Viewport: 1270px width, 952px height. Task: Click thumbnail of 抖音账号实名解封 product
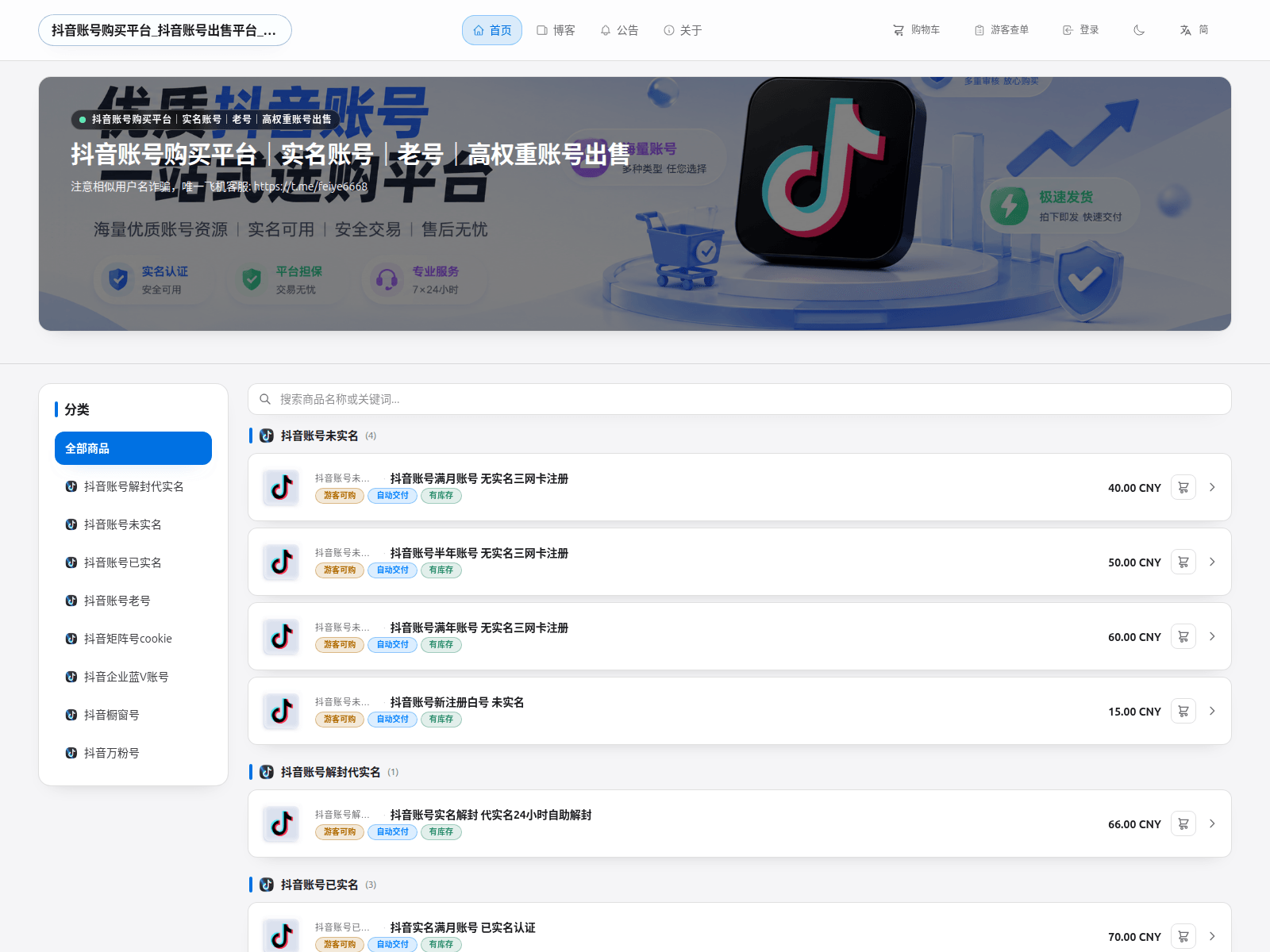point(281,823)
